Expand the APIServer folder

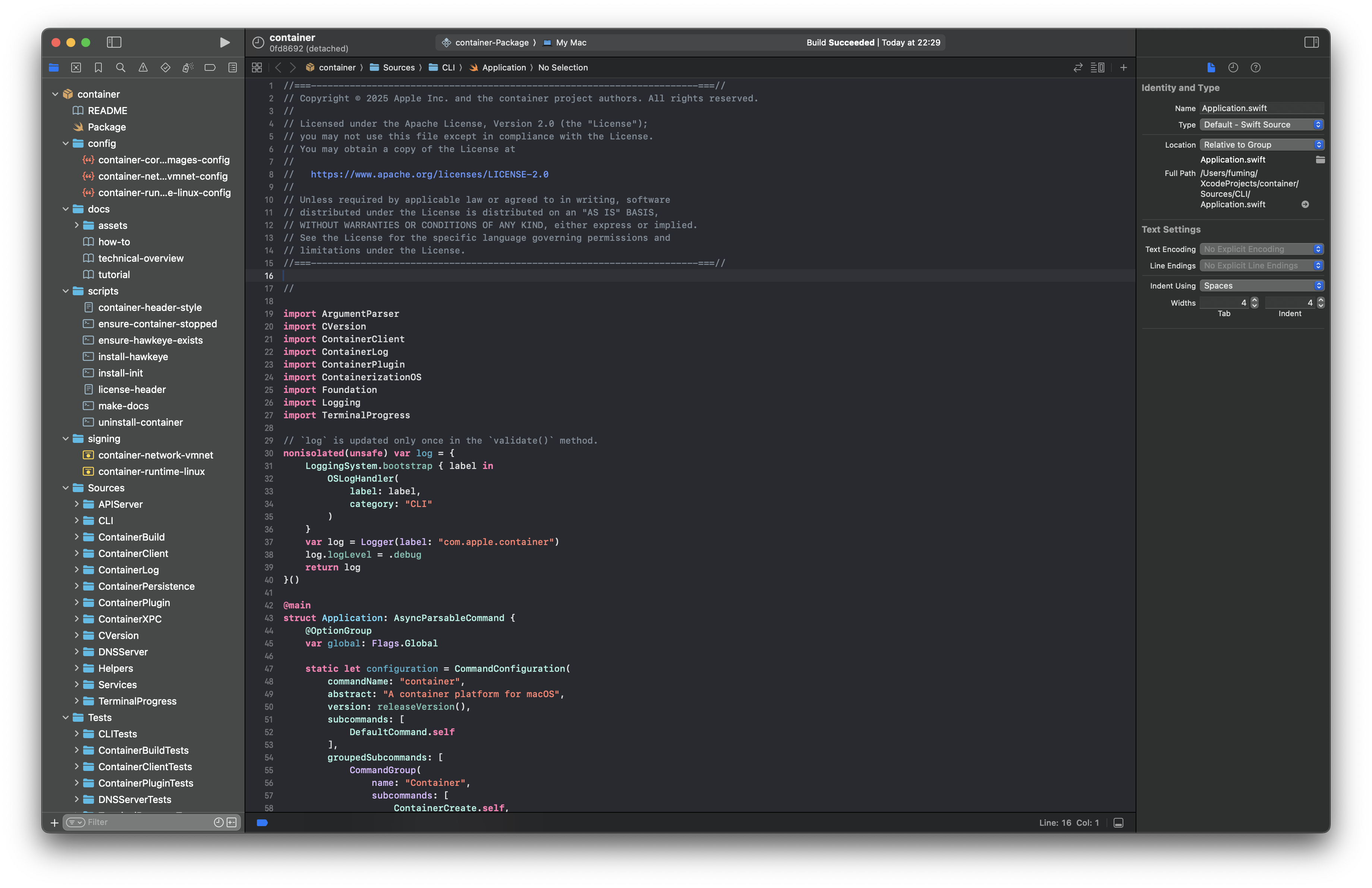pos(76,504)
